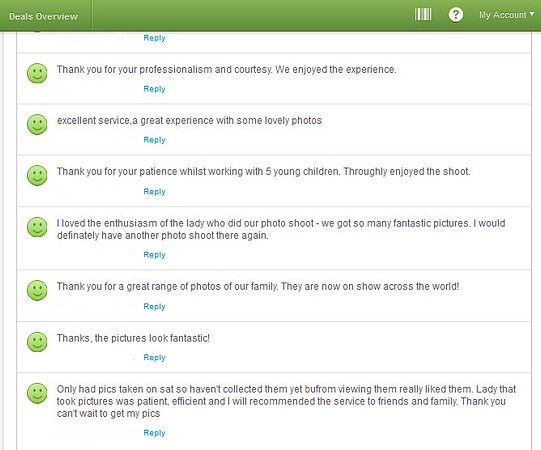Select text 'definately have another photo shoot there again.'
541x450 pixels.
[x=163, y=236]
